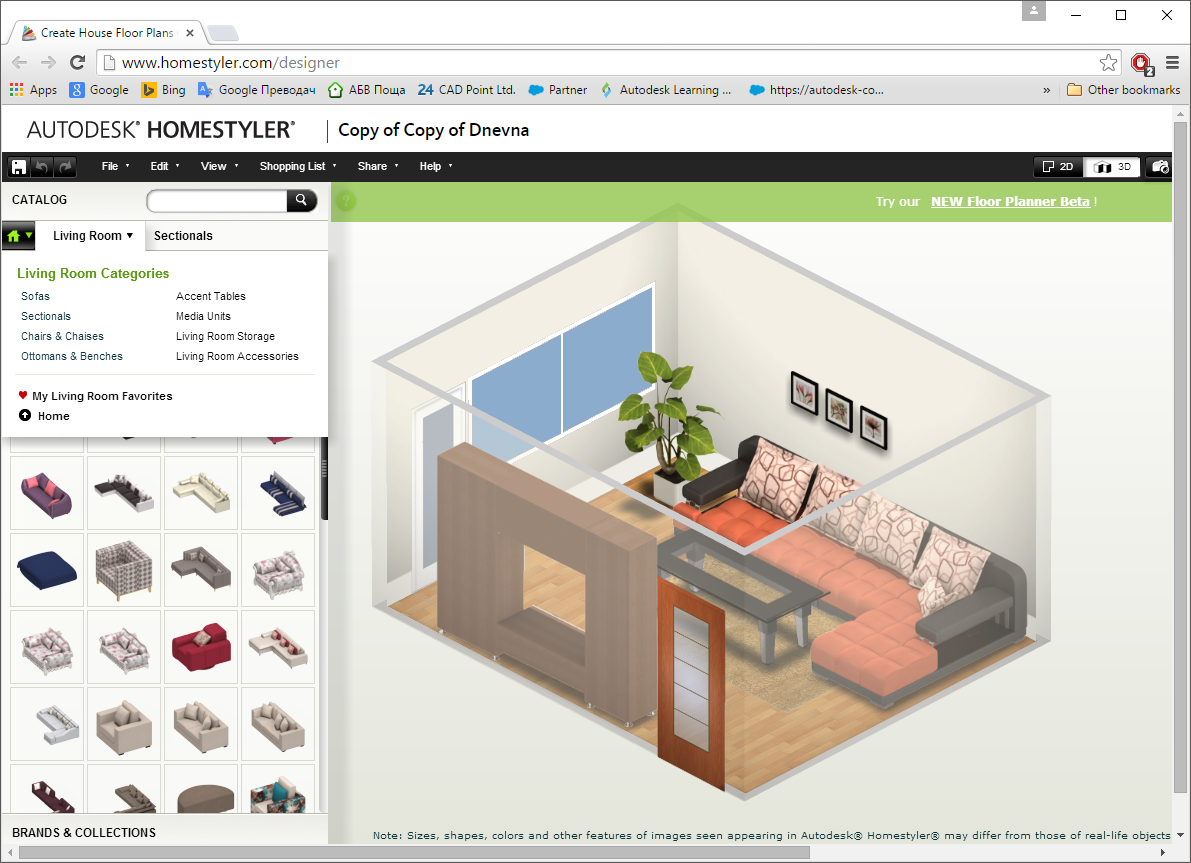
Task: Click the browser address bar URL
Action: 231,63
